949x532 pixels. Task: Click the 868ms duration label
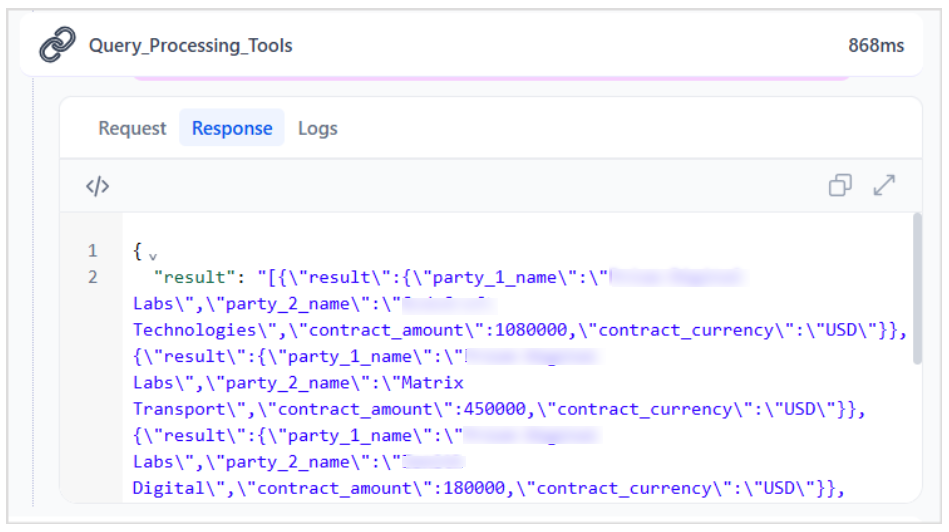click(x=876, y=45)
